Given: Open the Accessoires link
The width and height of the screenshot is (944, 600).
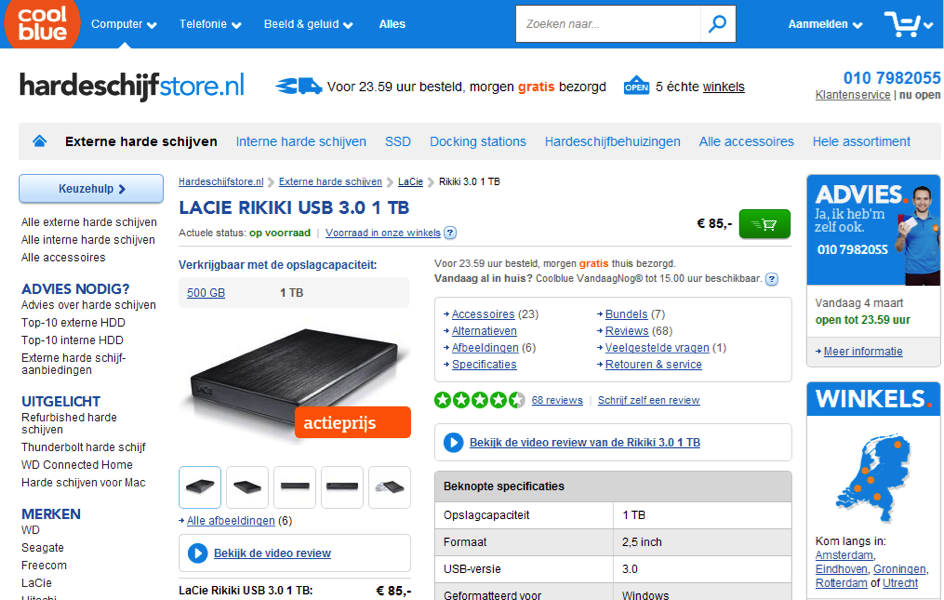Looking at the screenshot, I should (483, 314).
